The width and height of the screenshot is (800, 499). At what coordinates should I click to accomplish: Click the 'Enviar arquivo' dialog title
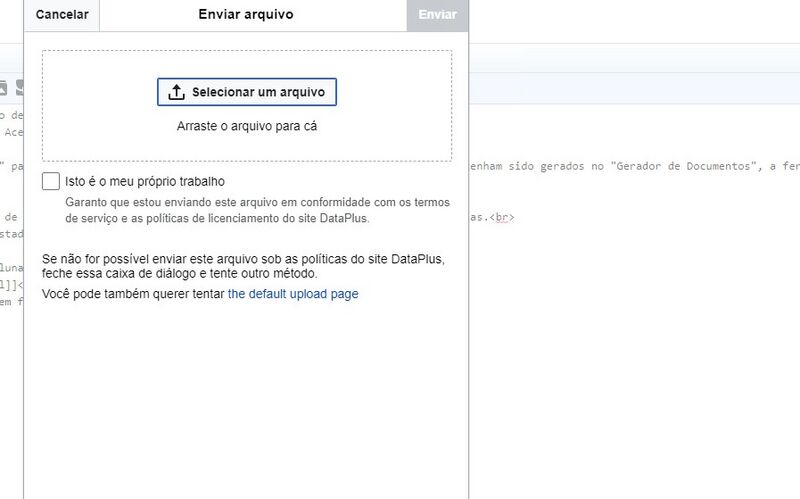(x=246, y=14)
